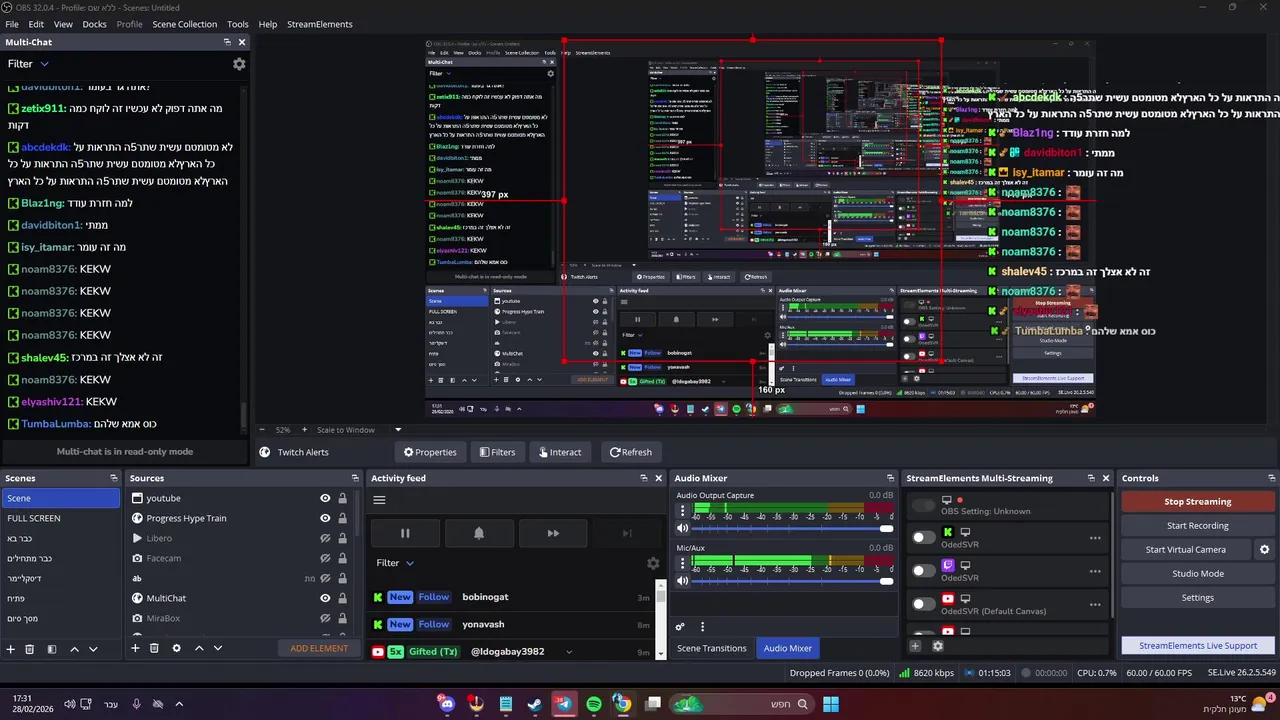Open options for YouTube OdedSVR Default Canvas
The image size is (1280, 720).
pos(1095,604)
